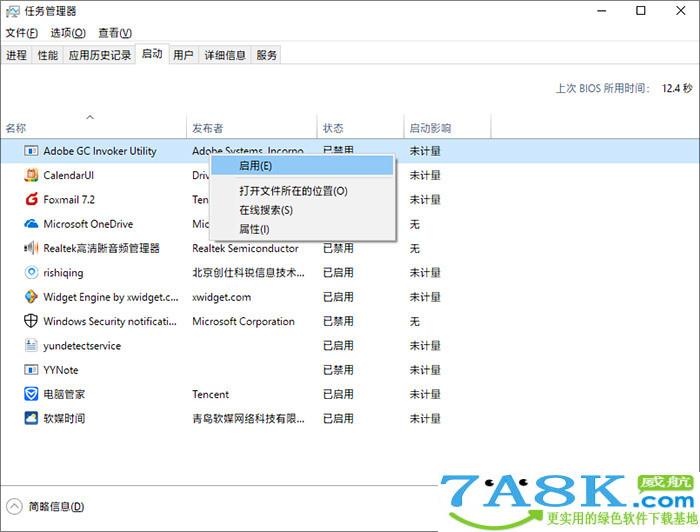Click the Windows Security shield icon
The height and width of the screenshot is (532, 700).
[x=31, y=321]
